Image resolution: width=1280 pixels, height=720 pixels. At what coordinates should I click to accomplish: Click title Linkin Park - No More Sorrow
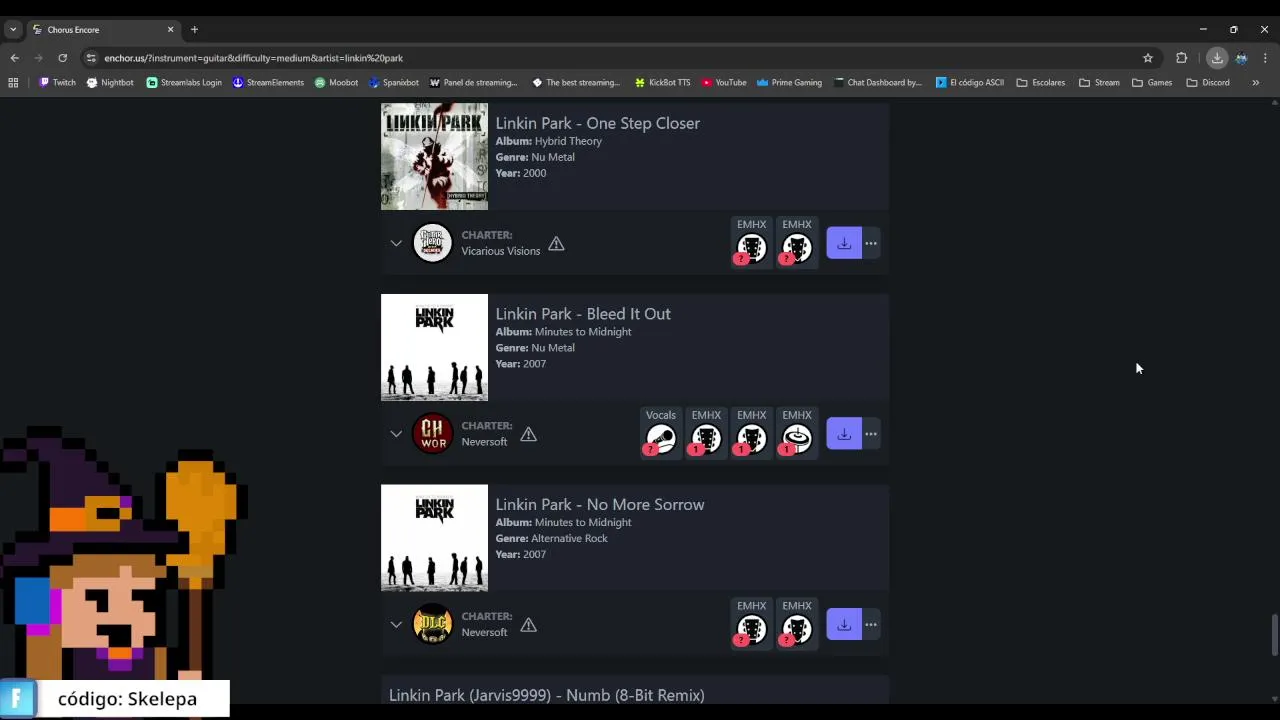coord(600,505)
